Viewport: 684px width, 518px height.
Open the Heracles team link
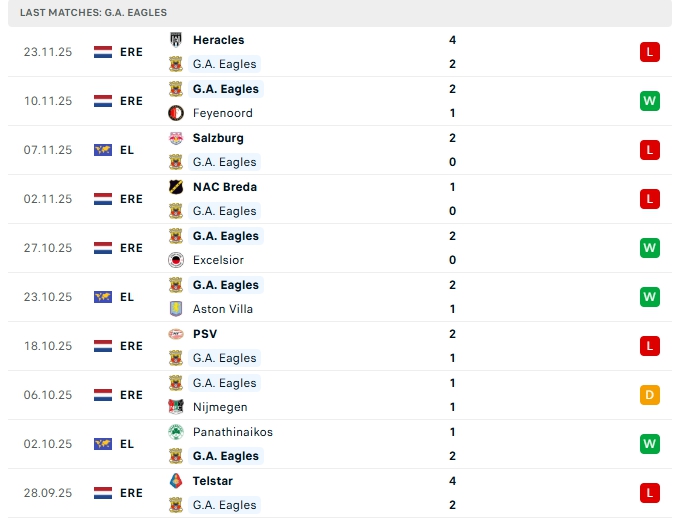point(218,40)
